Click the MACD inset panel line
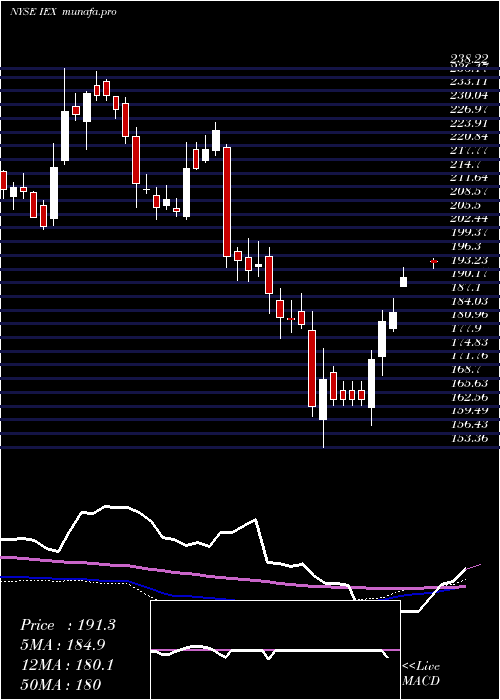 tap(270, 651)
